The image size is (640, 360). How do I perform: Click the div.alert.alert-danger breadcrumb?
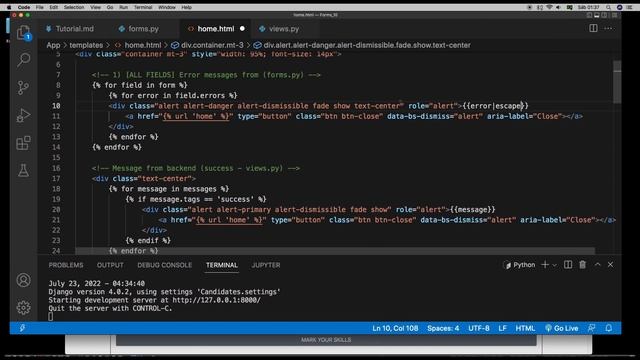[362, 45]
